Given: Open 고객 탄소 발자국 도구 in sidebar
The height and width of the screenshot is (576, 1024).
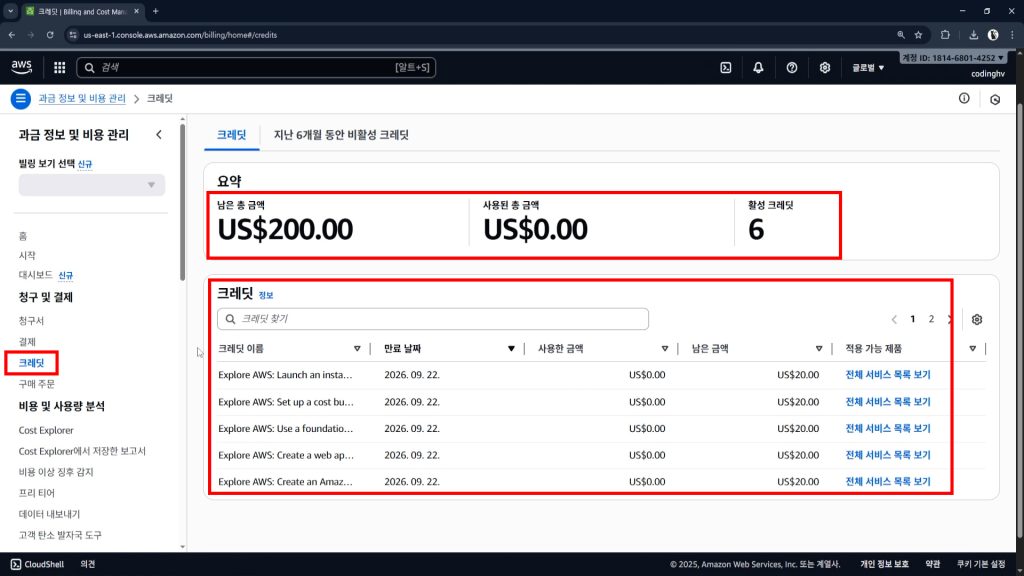Looking at the screenshot, I should 60,535.
